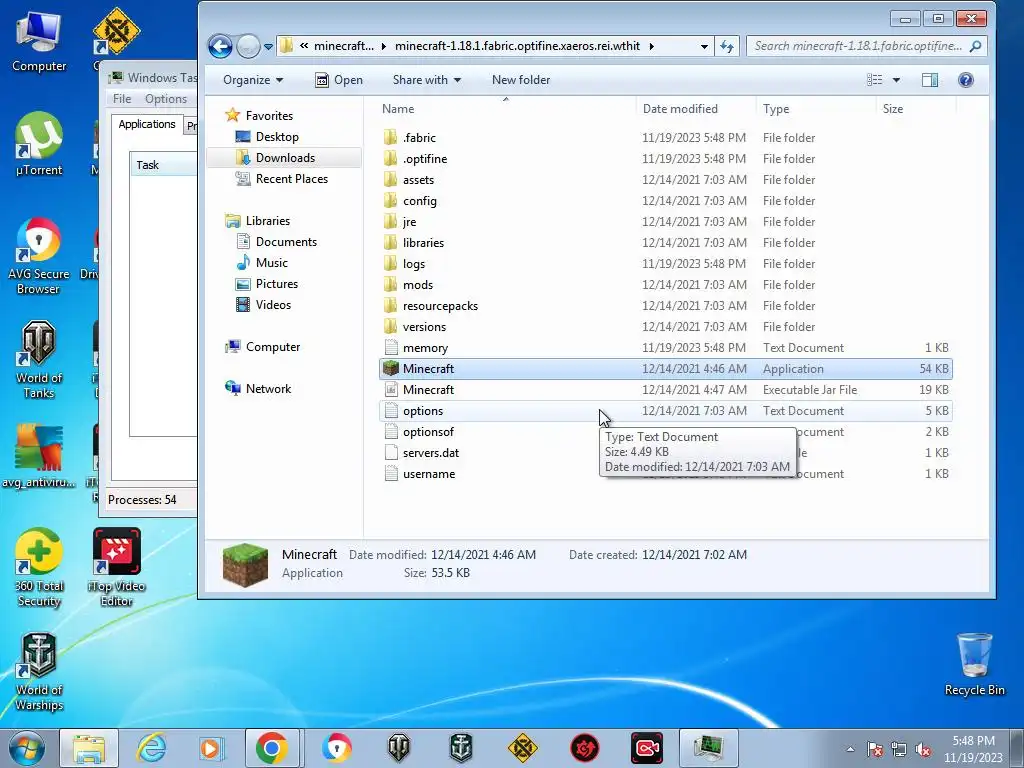Open the view options dropdown arrow
1024x768 pixels.
coord(896,80)
